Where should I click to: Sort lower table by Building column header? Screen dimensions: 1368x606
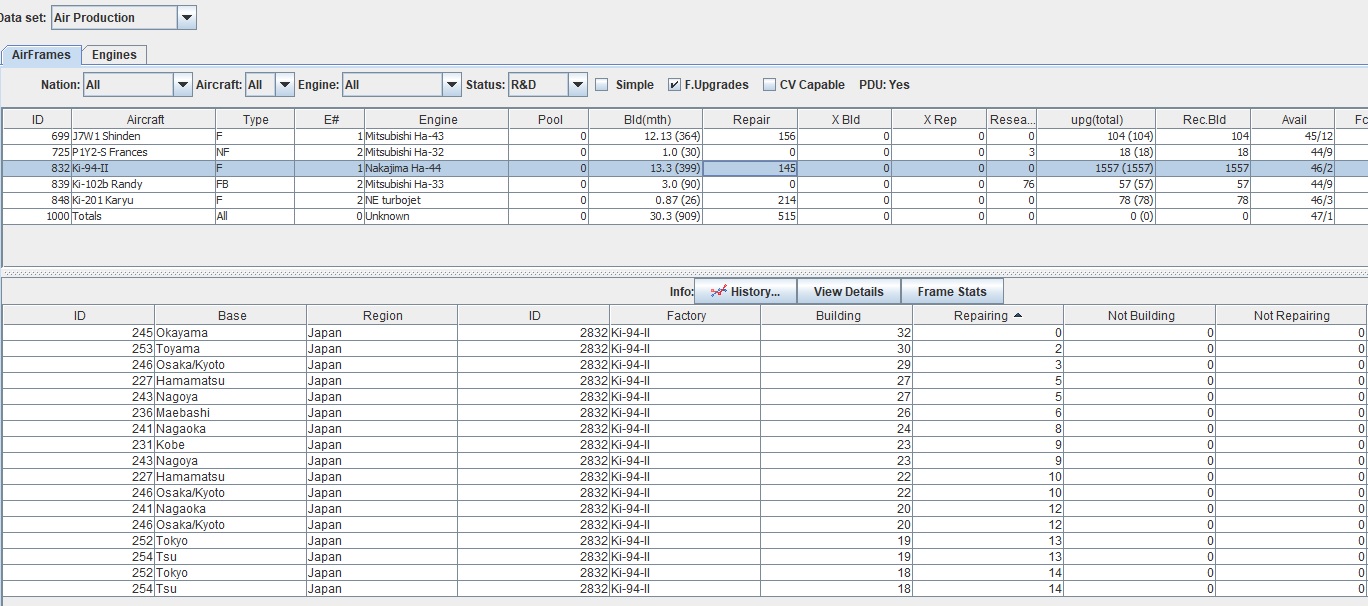(837, 315)
